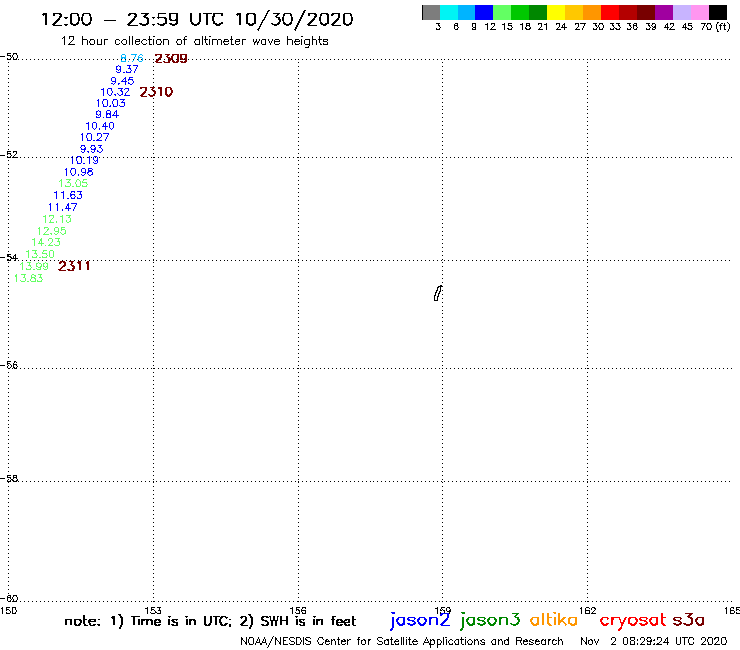
Task: Click the cyan swatch in the legend
Action: click(449, 12)
